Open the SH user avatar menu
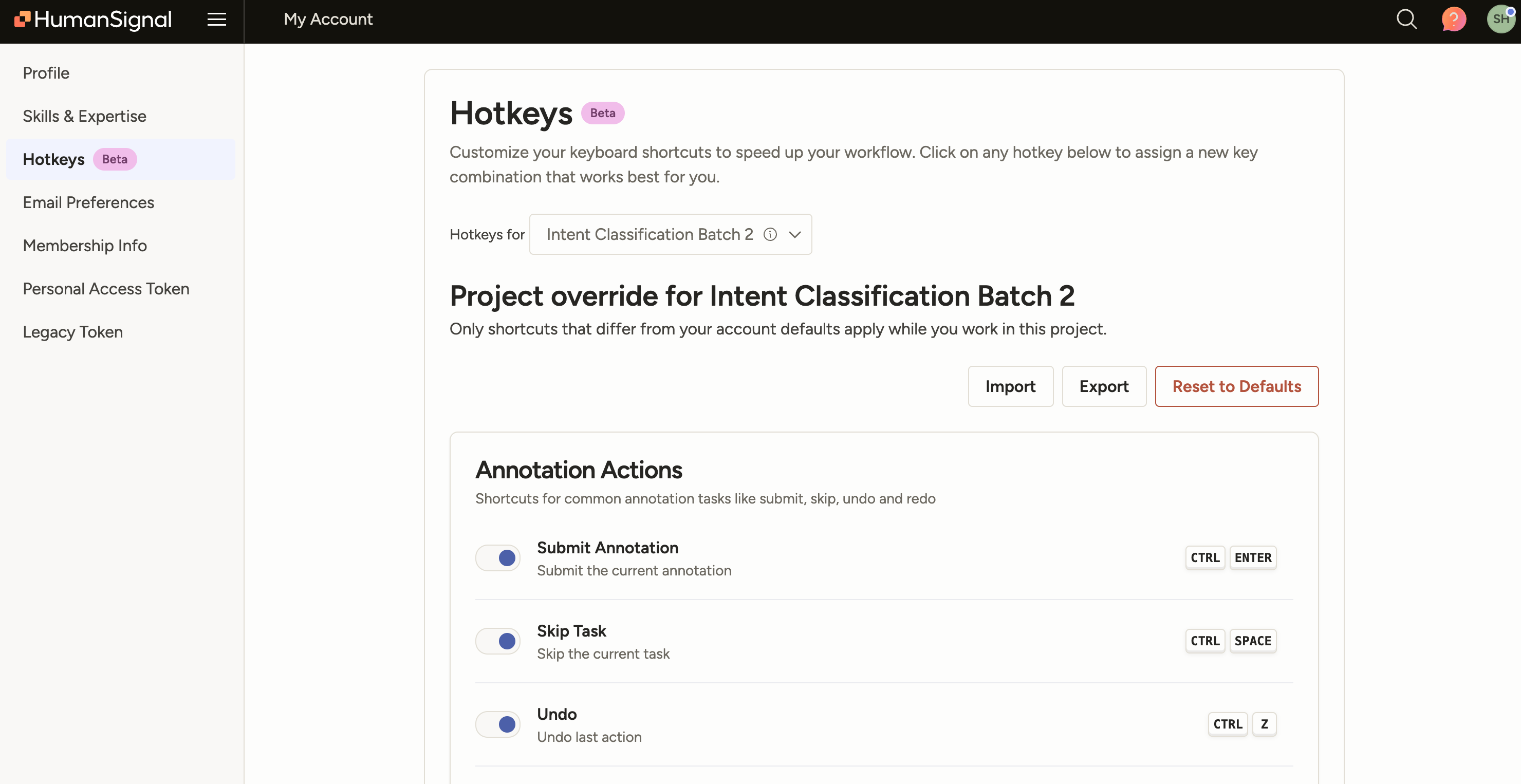This screenshot has height=784, width=1521. click(x=1500, y=20)
